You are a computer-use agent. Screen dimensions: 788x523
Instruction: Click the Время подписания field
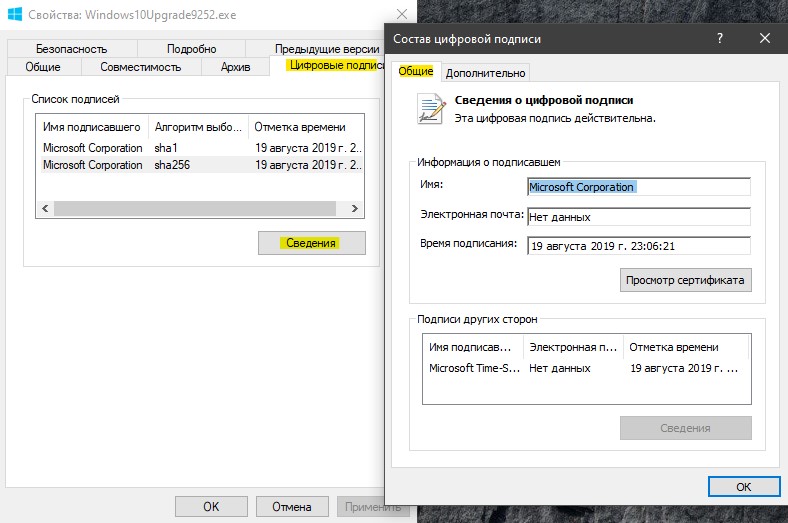[639, 246]
